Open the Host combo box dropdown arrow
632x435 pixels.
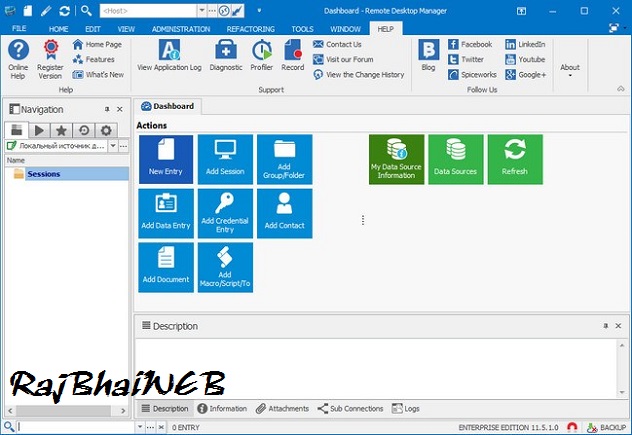(202, 10)
